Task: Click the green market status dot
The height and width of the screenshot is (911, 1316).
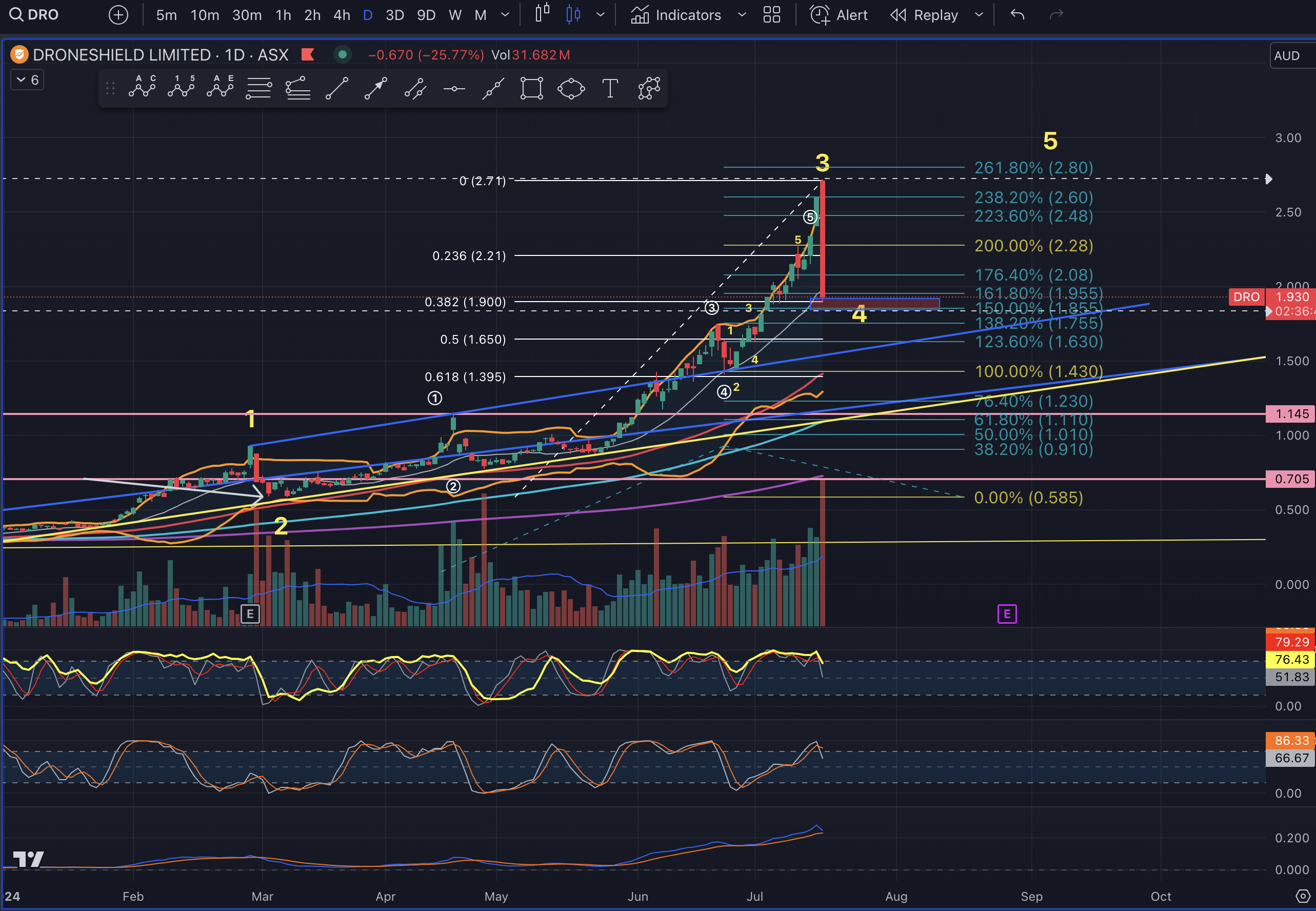Action: point(343,55)
